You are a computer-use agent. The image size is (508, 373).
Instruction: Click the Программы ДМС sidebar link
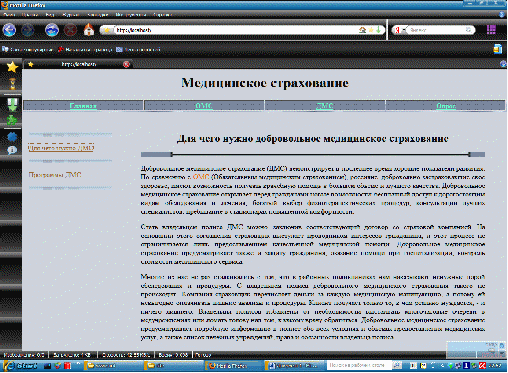point(55,175)
